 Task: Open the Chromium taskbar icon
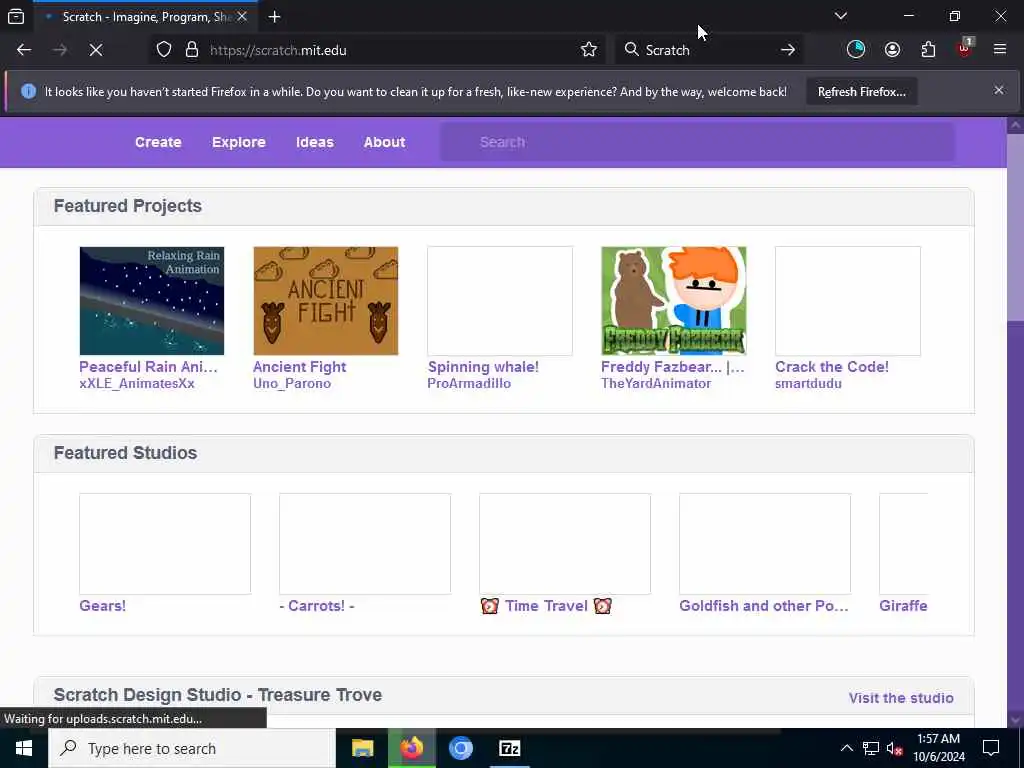pyautogui.click(x=460, y=748)
